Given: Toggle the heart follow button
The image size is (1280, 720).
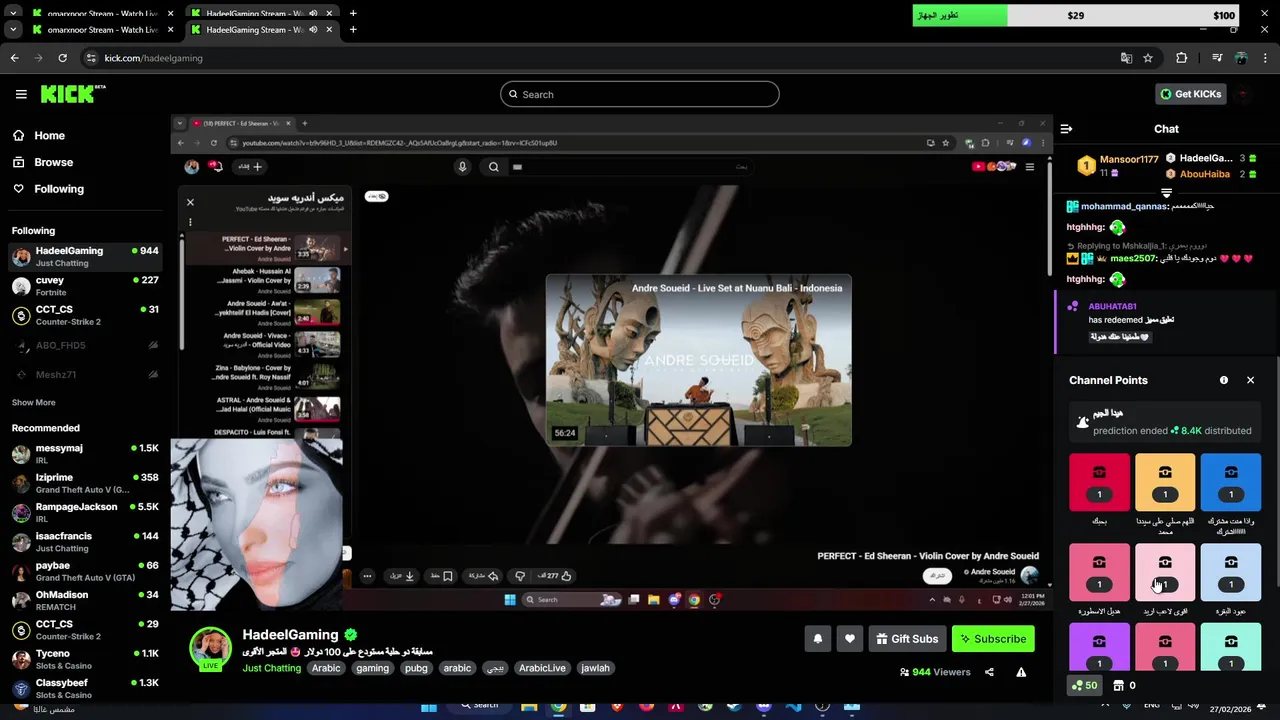Looking at the screenshot, I should [x=850, y=639].
